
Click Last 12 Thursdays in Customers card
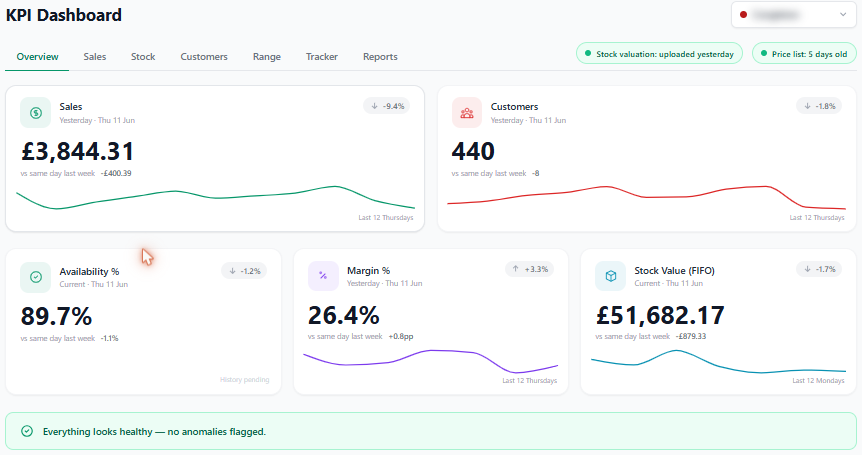tap(817, 218)
